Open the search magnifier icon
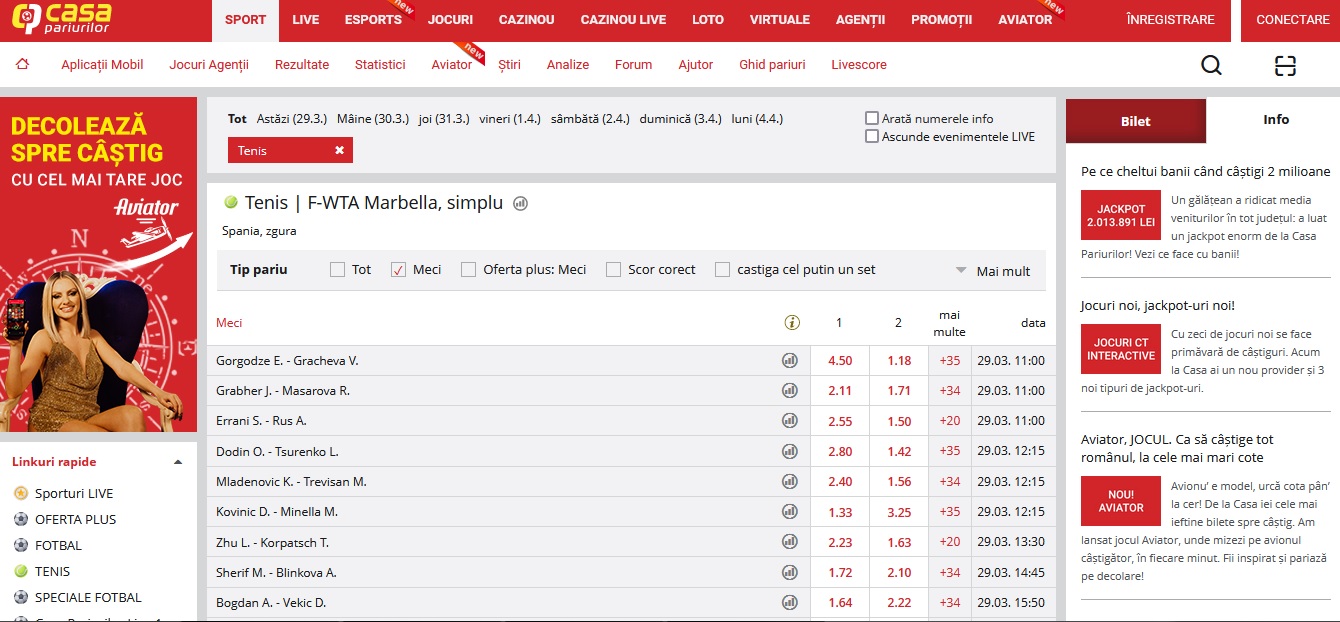Screen dimensions: 1340x622 tap(1211, 65)
